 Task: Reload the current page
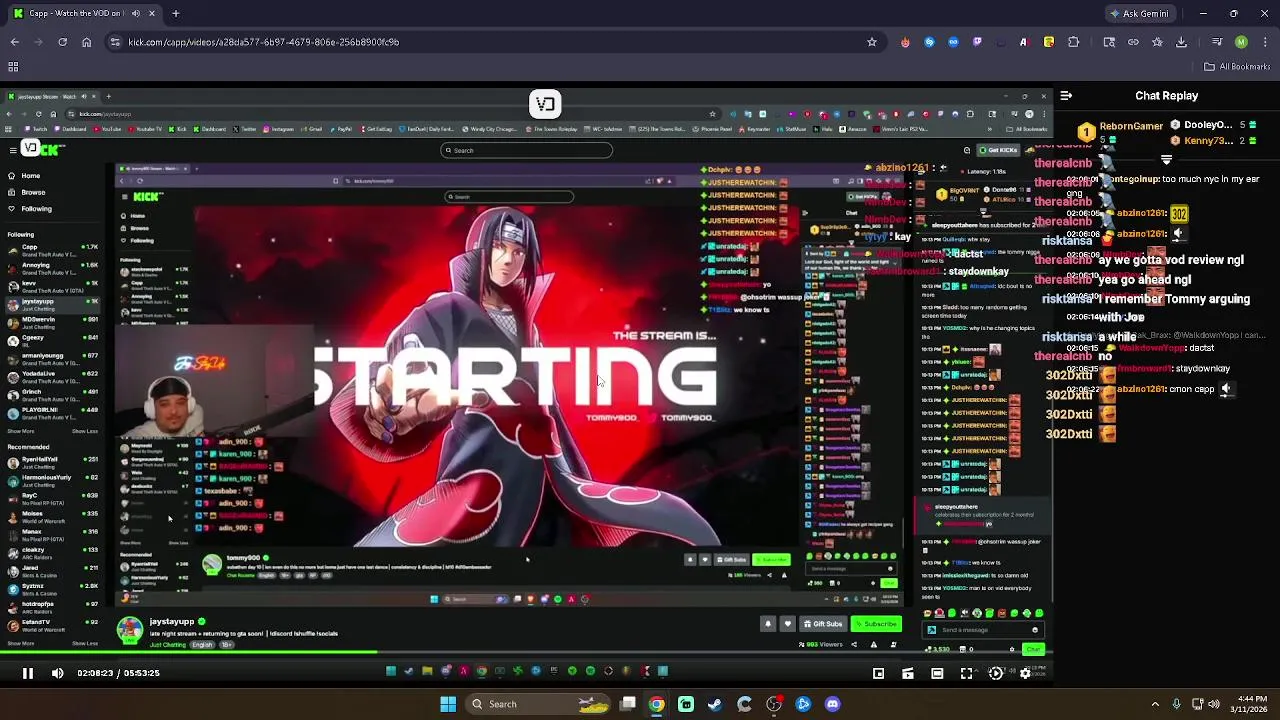point(62,42)
